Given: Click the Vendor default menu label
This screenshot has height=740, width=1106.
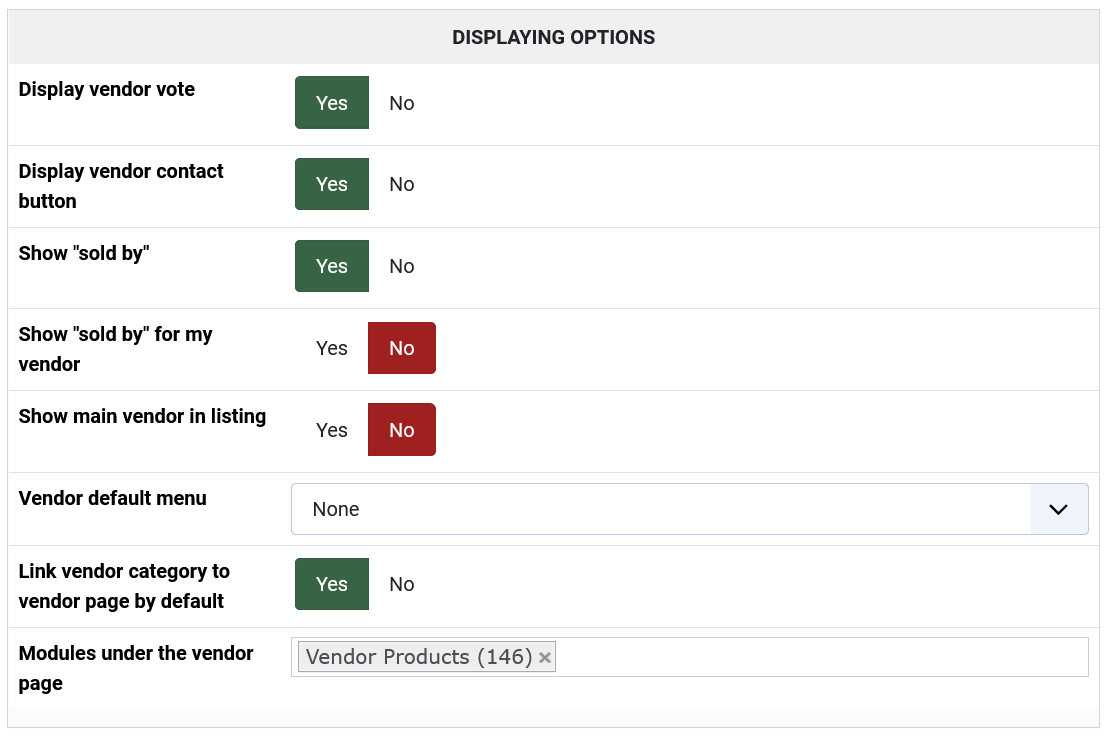Looking at the screenshot, I should (113, 498).
